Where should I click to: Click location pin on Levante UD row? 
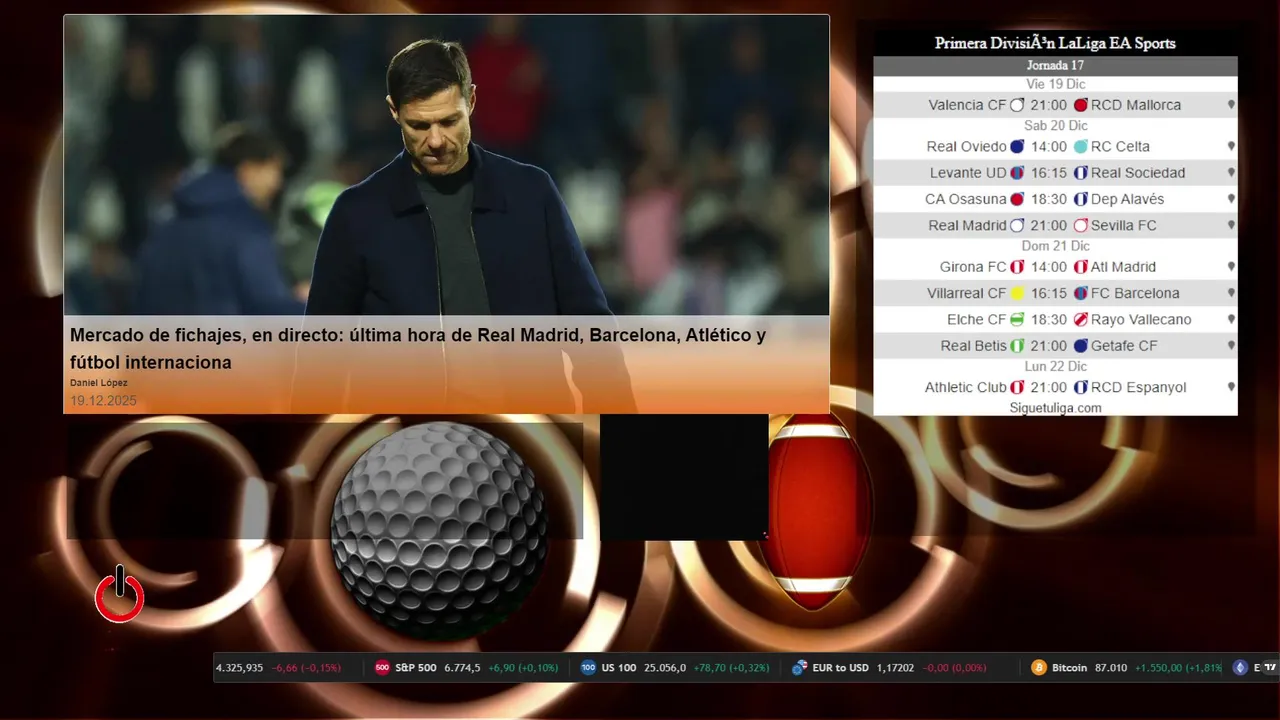tap(1231, 173)
